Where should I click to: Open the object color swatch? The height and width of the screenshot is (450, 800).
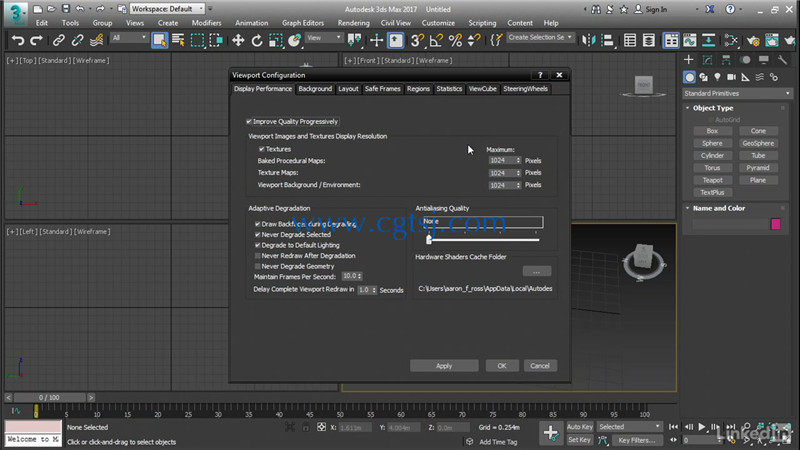776,224
